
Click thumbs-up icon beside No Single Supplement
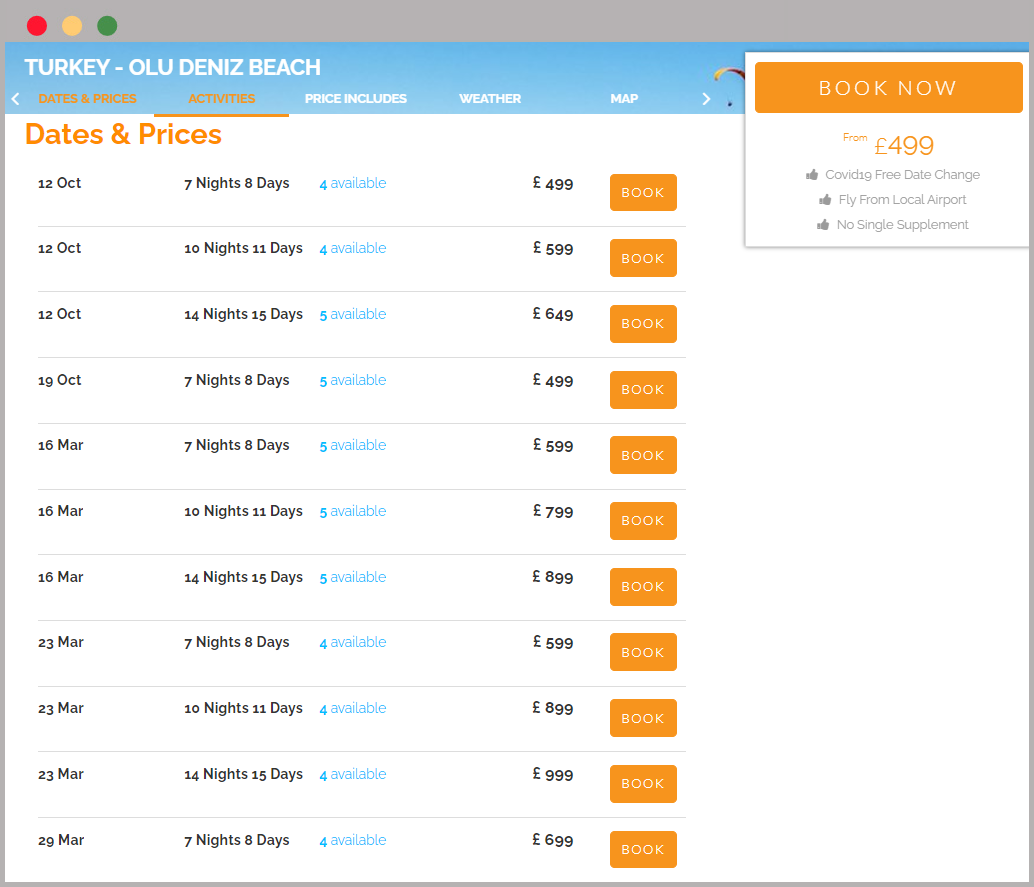pos(823,225)
